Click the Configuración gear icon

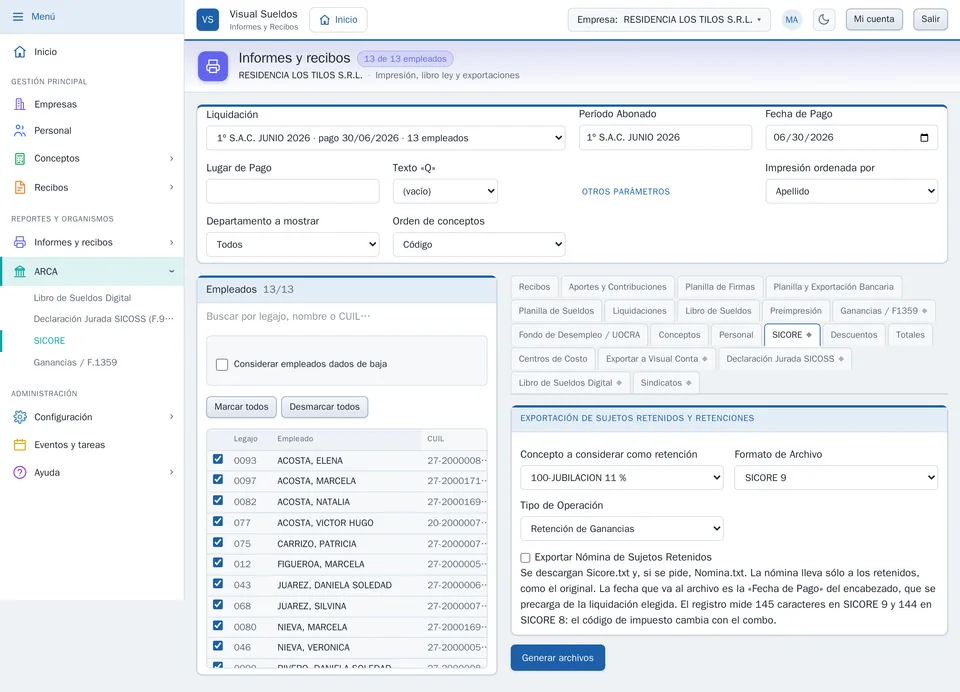(20, 417)
